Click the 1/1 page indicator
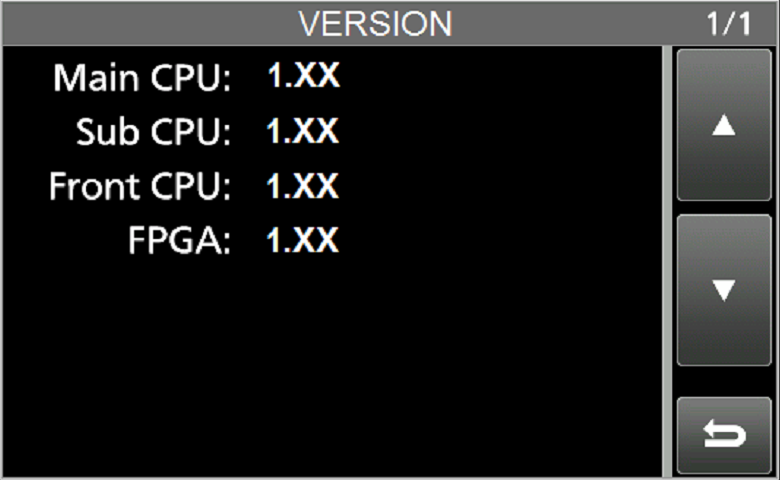 click(x=727, y=23)
